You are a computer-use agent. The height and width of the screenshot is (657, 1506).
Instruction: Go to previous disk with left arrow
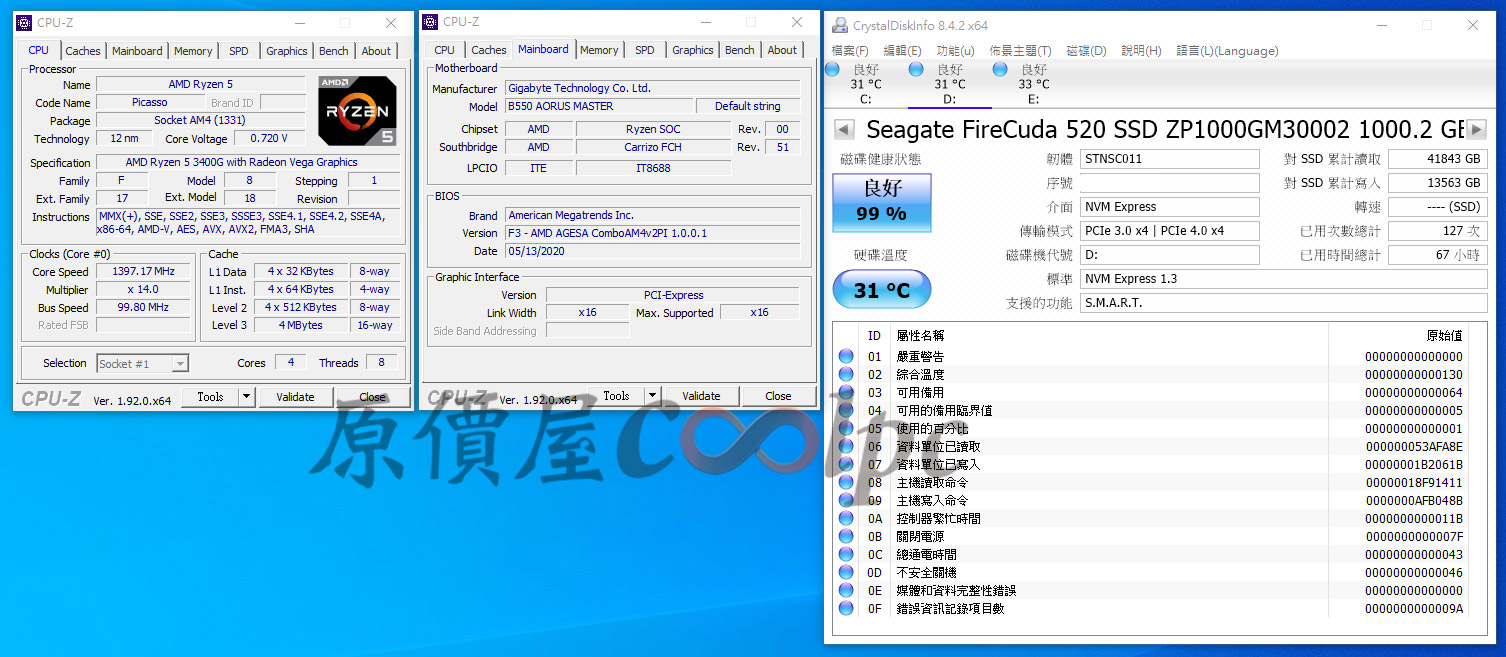coord(843,129)
